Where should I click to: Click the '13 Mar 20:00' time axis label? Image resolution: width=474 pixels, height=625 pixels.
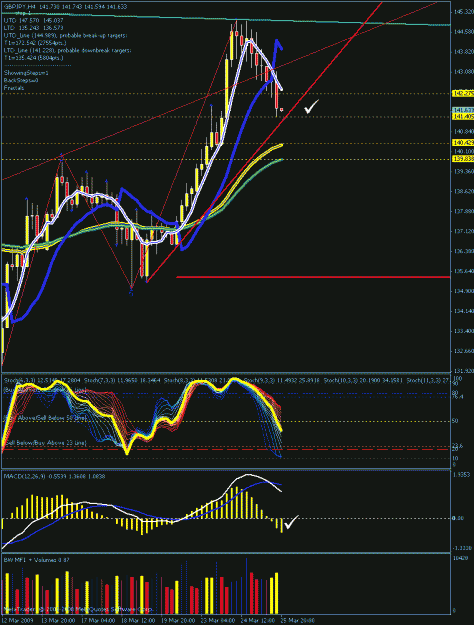57,621
